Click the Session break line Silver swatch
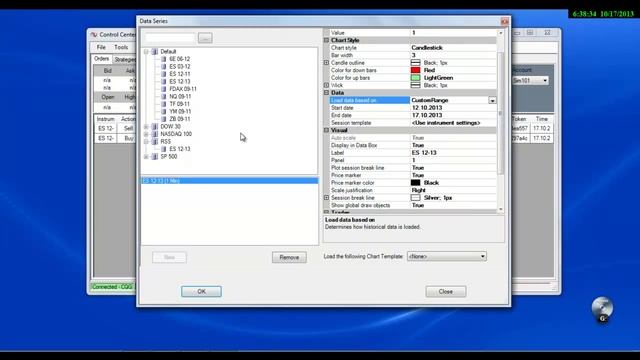640x360 pixels. click(x=416, y=198)
